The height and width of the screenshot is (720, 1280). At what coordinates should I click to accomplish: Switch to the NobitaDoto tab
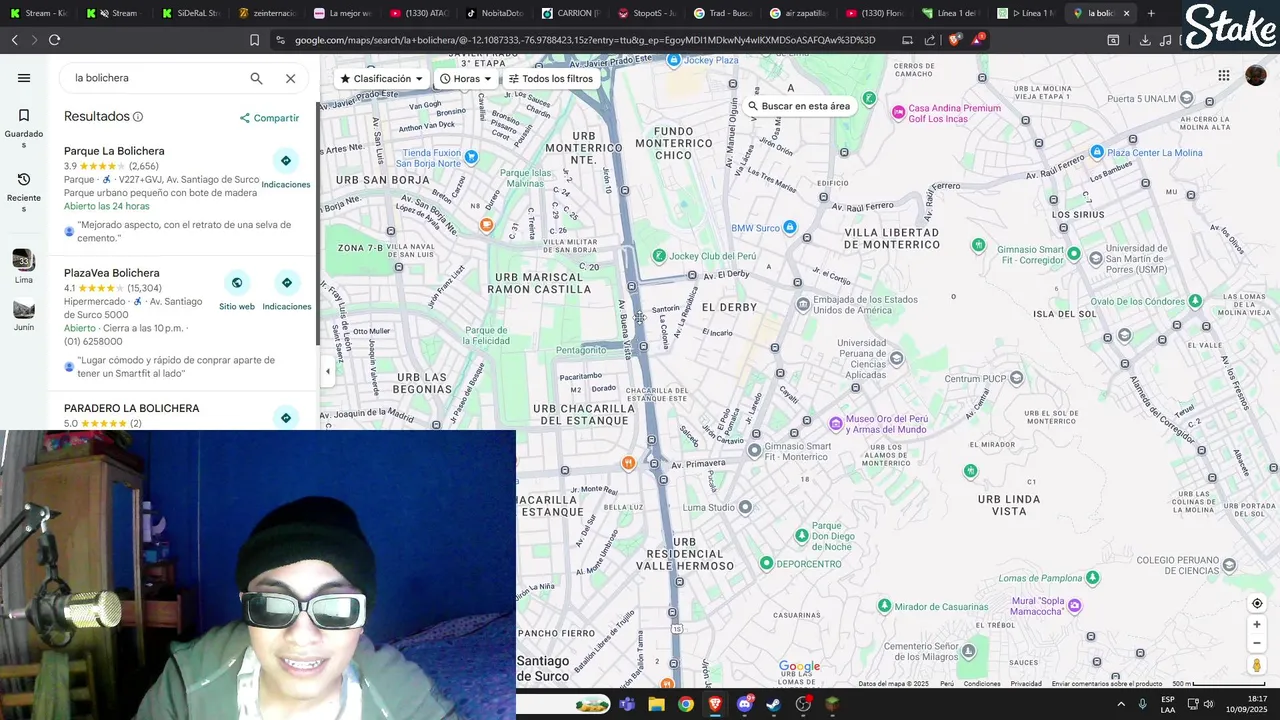(494, 13)
